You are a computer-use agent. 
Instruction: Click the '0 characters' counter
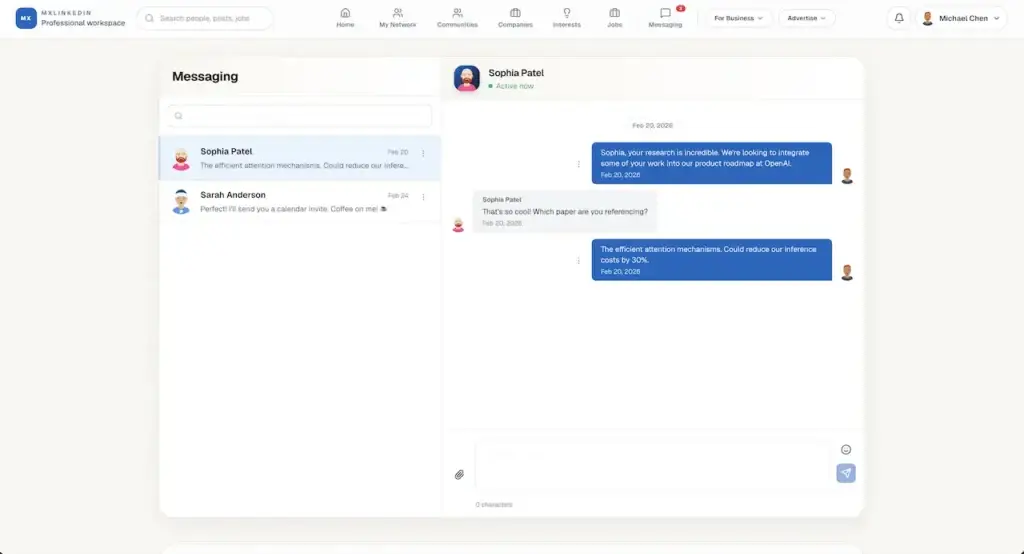(494, 504)
